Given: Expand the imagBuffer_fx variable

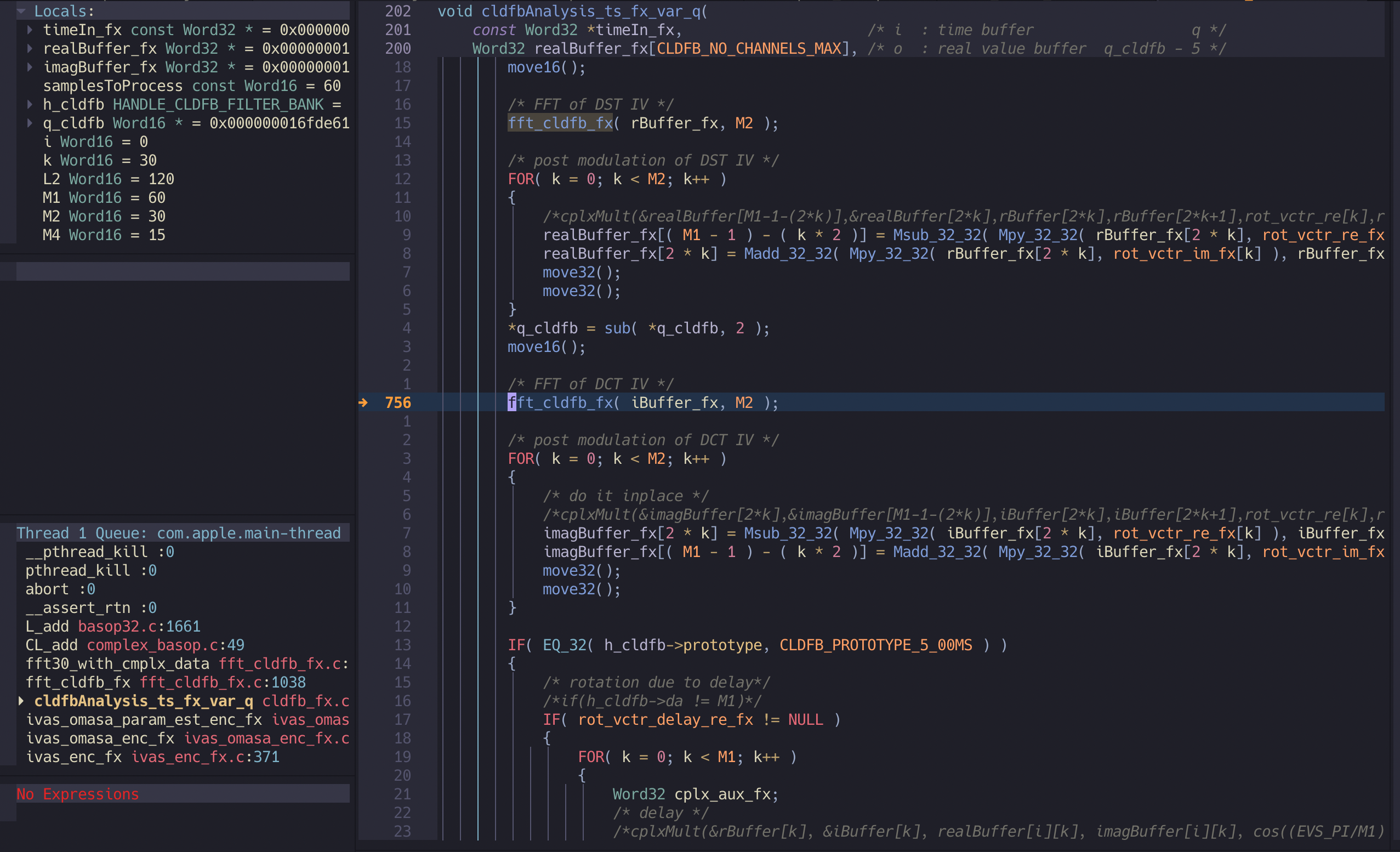Looking at the screenshot, I should click(30, 67).
